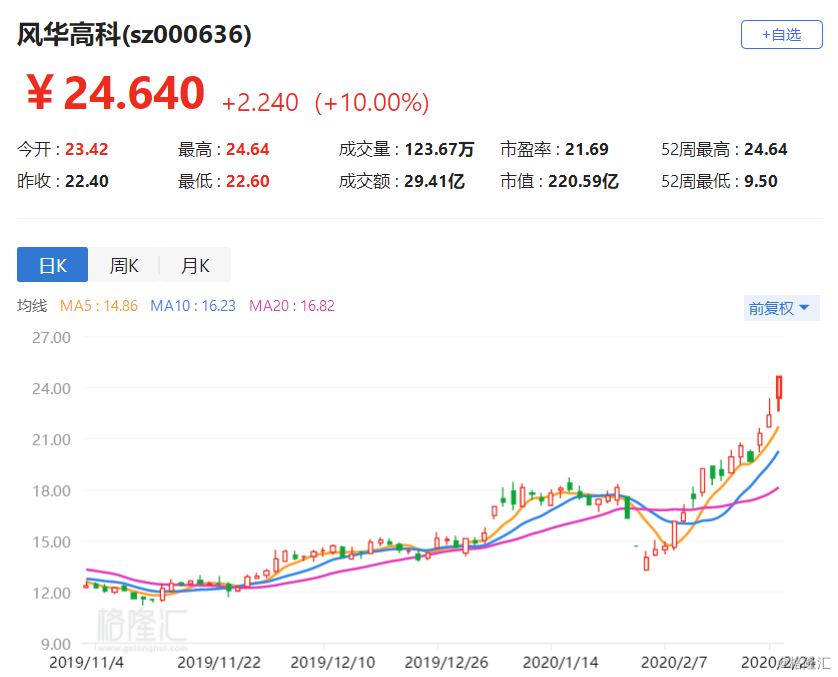The image size is (838, 677).
Task: Click the latest limit-up red candlestick
Action: coord(779,393)
